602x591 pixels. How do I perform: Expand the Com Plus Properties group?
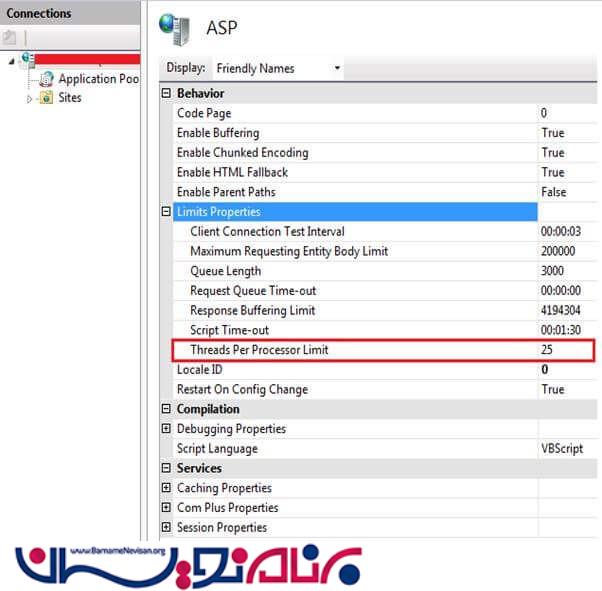point(166,507)
